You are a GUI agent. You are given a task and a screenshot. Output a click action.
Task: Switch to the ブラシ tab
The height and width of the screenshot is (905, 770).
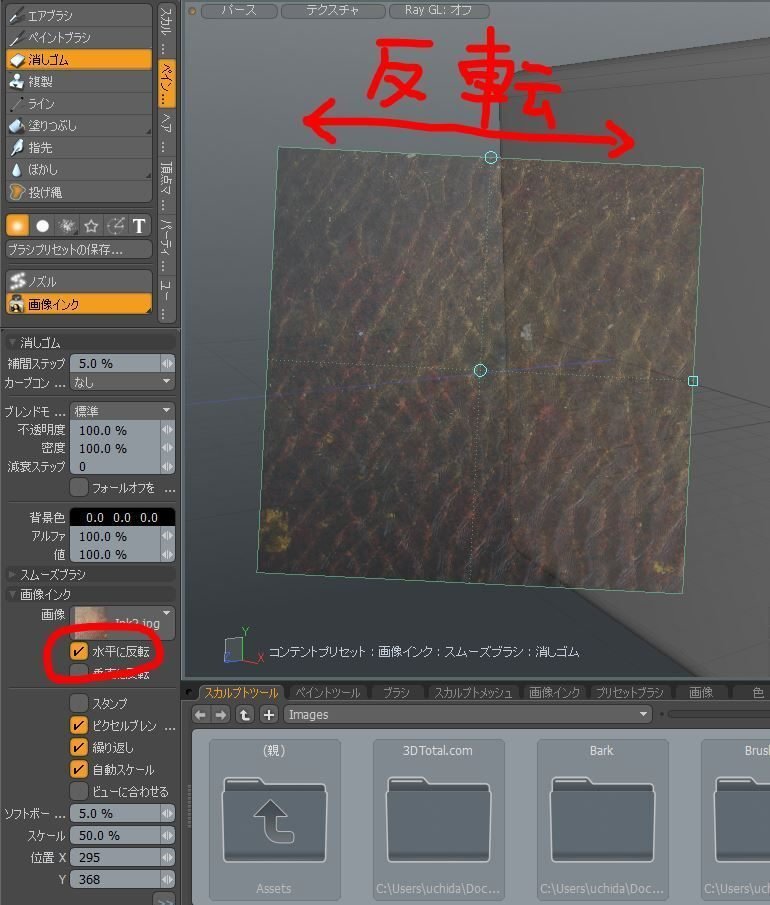pos(397,692)
